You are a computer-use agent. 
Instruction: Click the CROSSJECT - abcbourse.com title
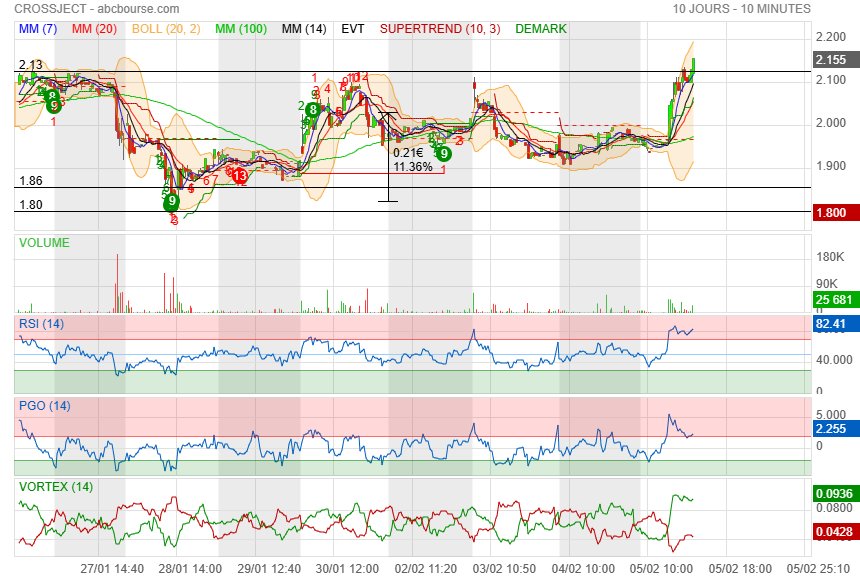click(97, 9)
